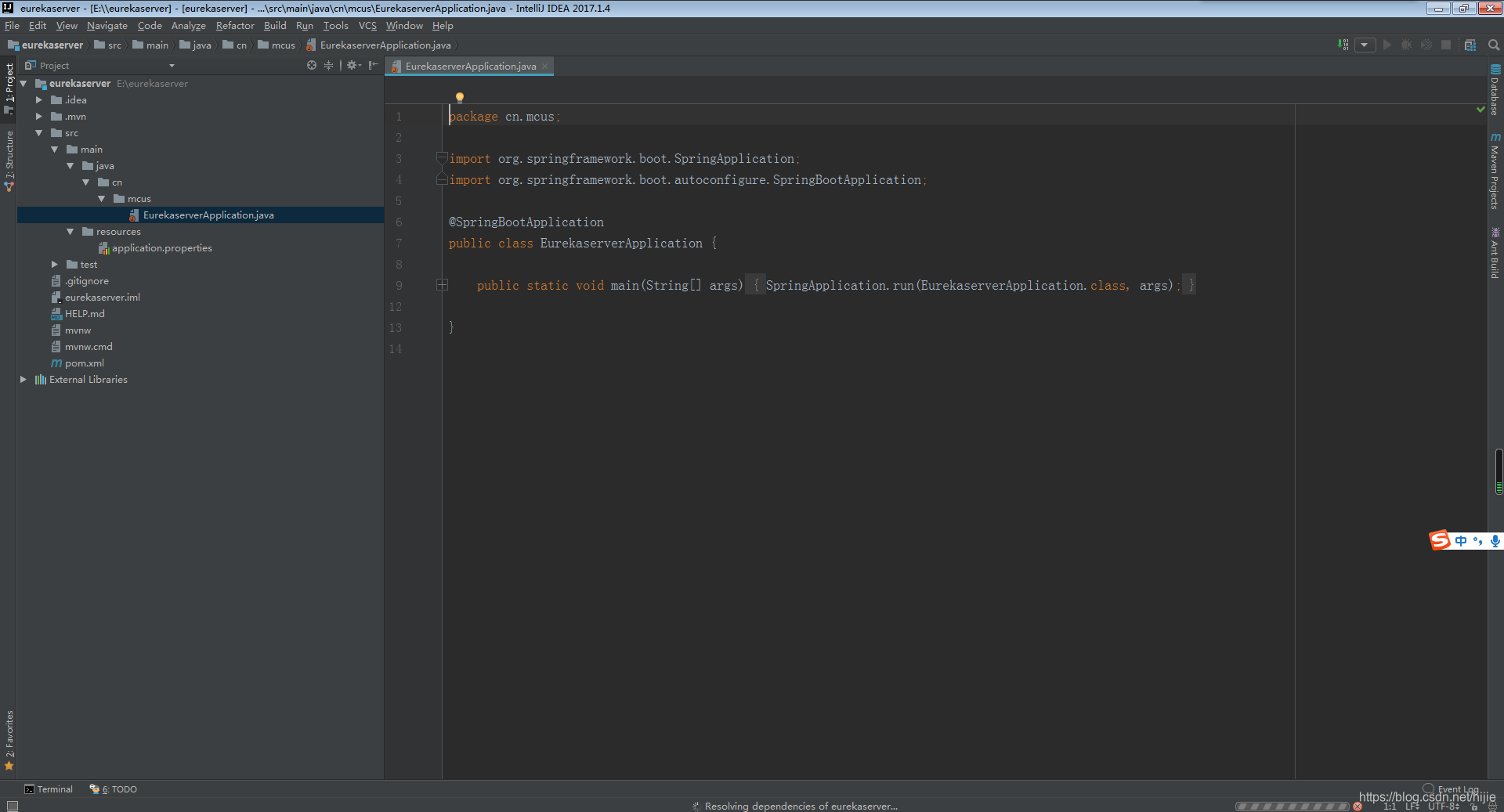Open the LF line separator selector
1504x812 pixels.
(x=1412, y=806)
